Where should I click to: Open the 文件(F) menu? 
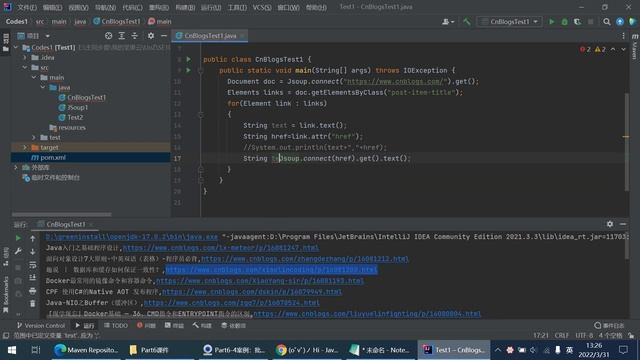(27, 7)
